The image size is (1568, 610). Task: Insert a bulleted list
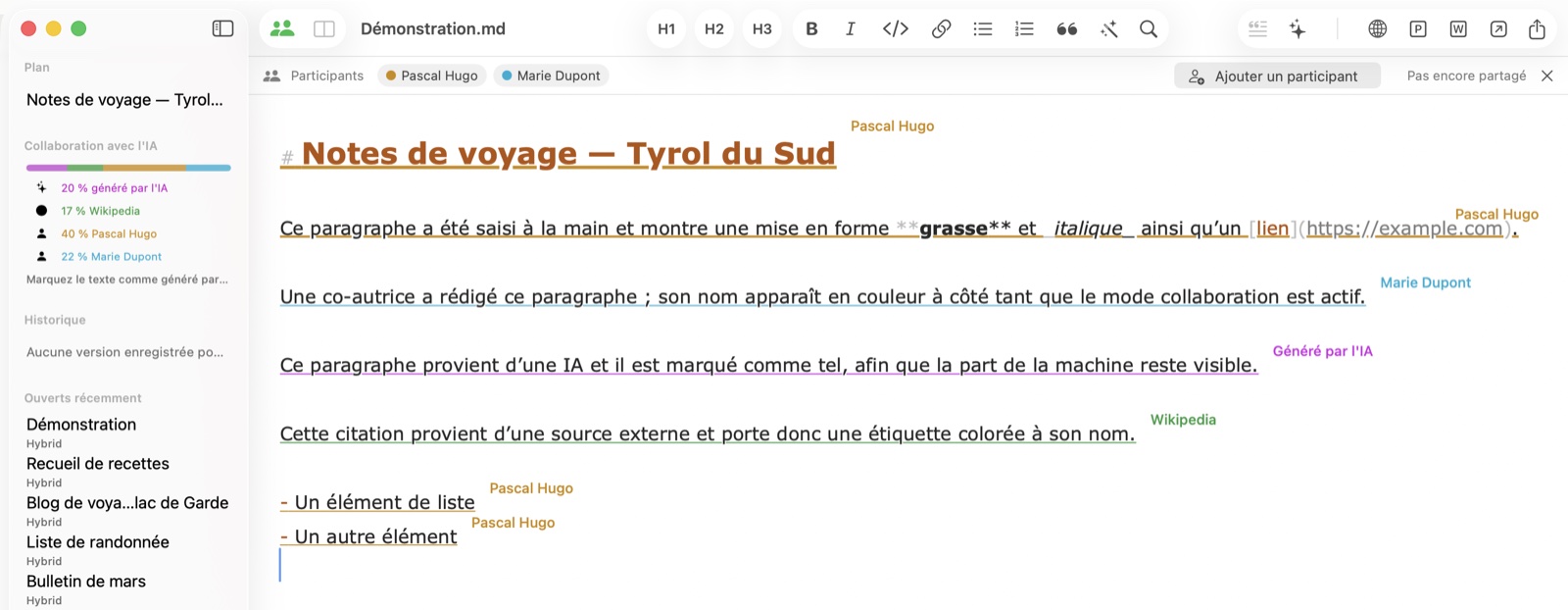click(983, 28)
